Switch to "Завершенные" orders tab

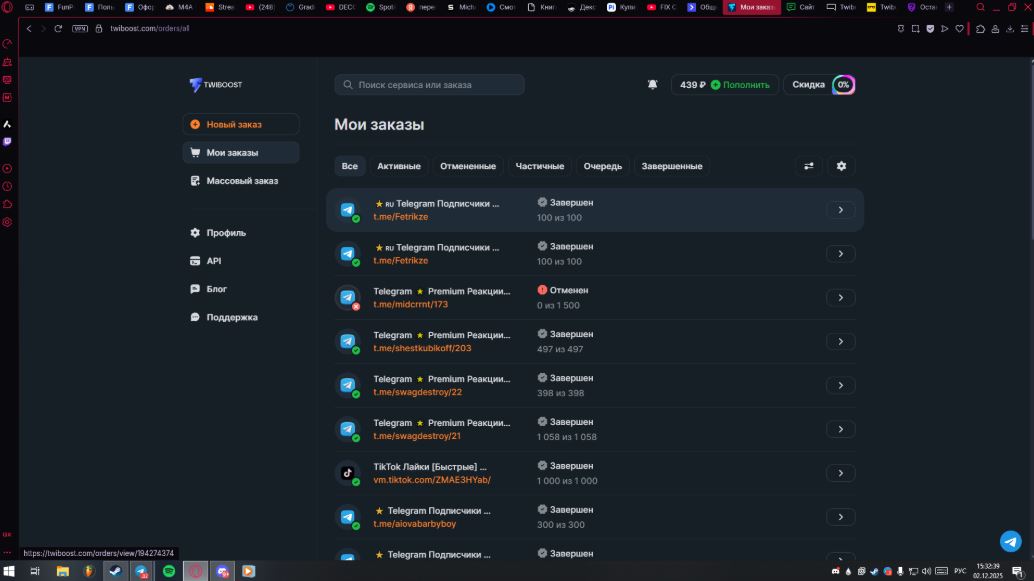(671, 166)
